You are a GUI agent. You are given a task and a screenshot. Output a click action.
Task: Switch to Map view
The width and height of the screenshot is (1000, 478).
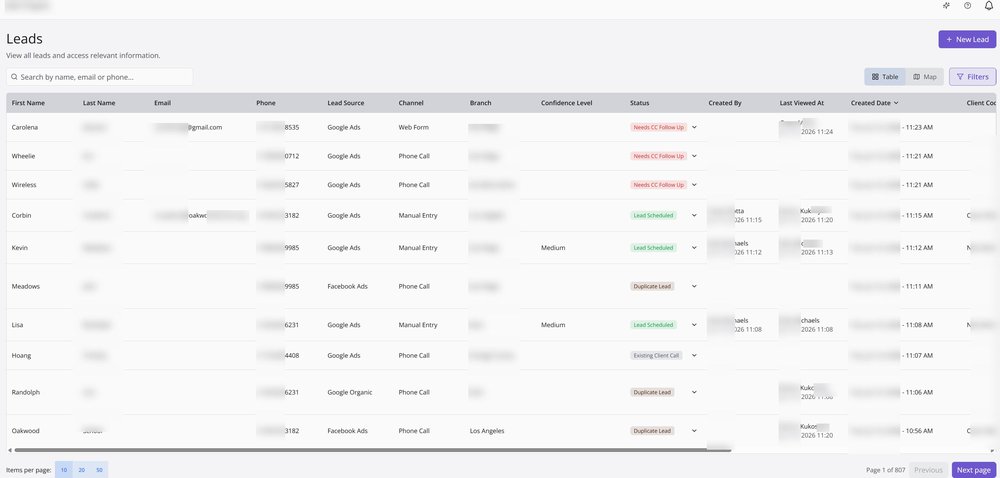[924, 76]
